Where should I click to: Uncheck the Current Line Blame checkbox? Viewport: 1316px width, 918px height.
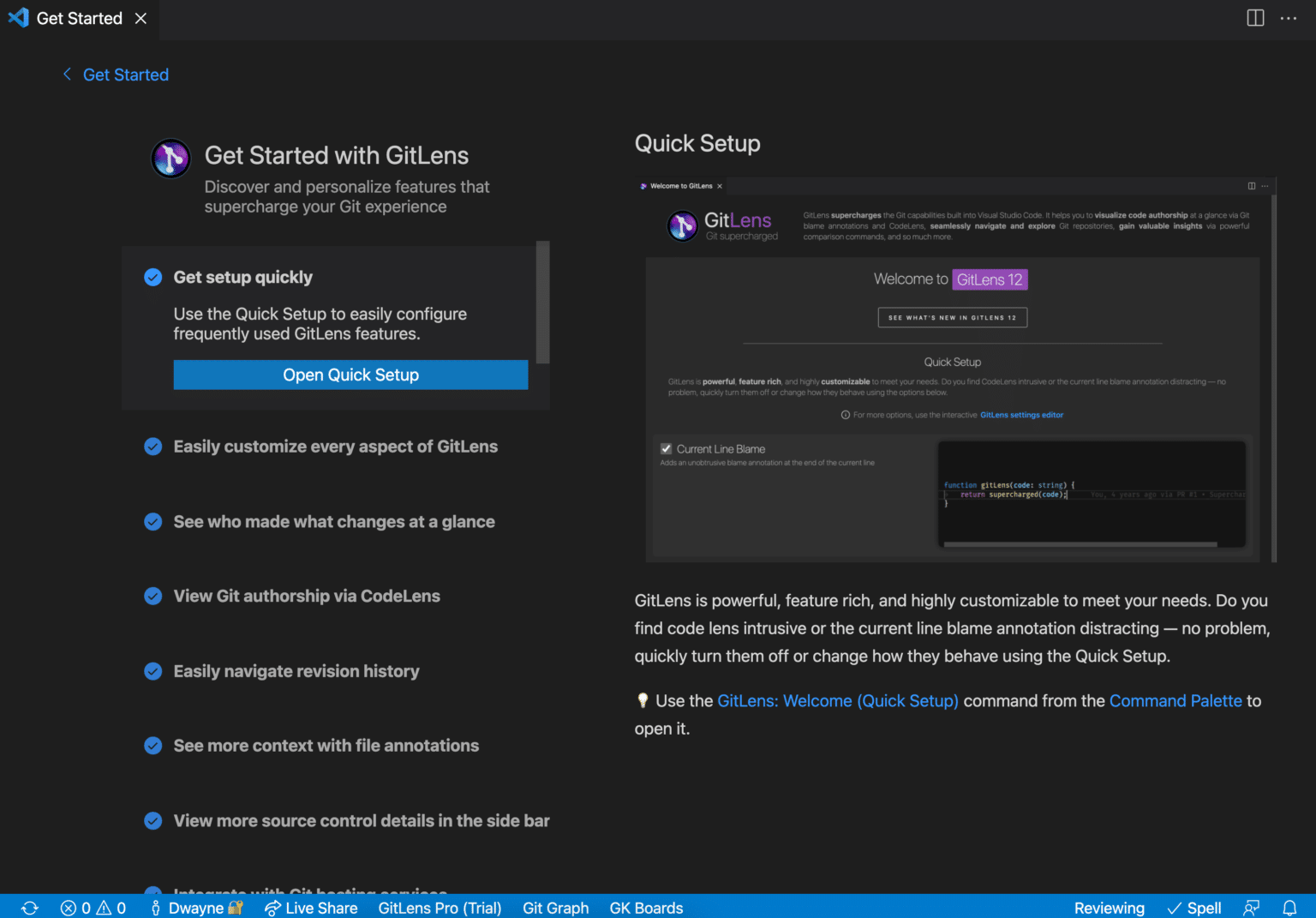666,448
